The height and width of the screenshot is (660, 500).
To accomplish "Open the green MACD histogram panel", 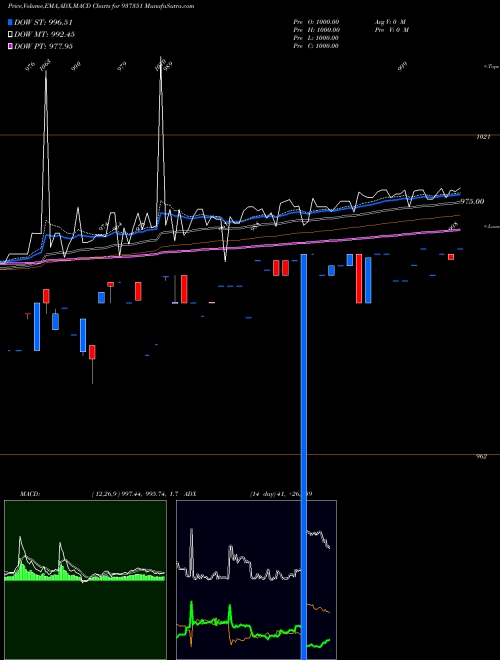I will (85, 580).
